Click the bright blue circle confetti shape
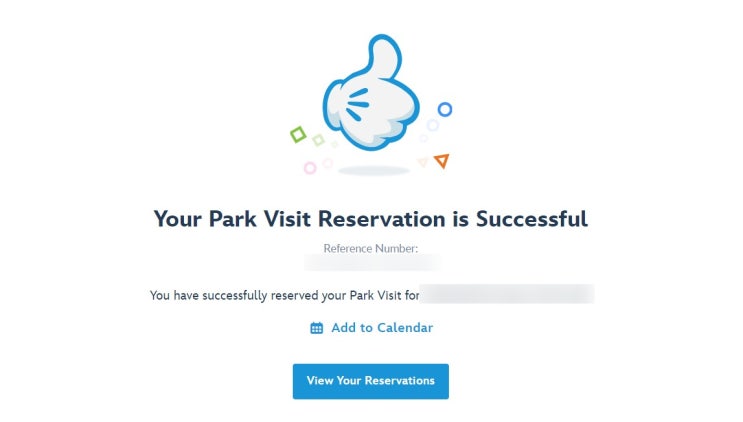The height and width of the screenshot is (422, 743). 445,109
